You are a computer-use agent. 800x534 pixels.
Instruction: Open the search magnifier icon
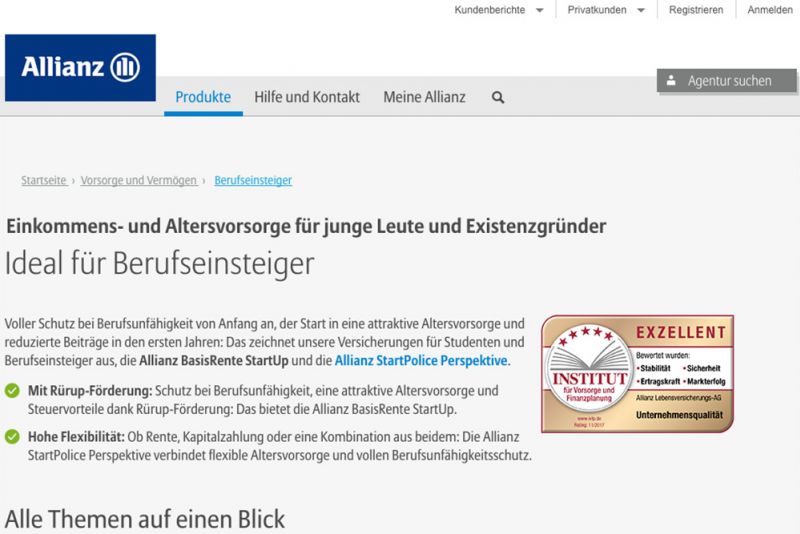pos(498,98)
